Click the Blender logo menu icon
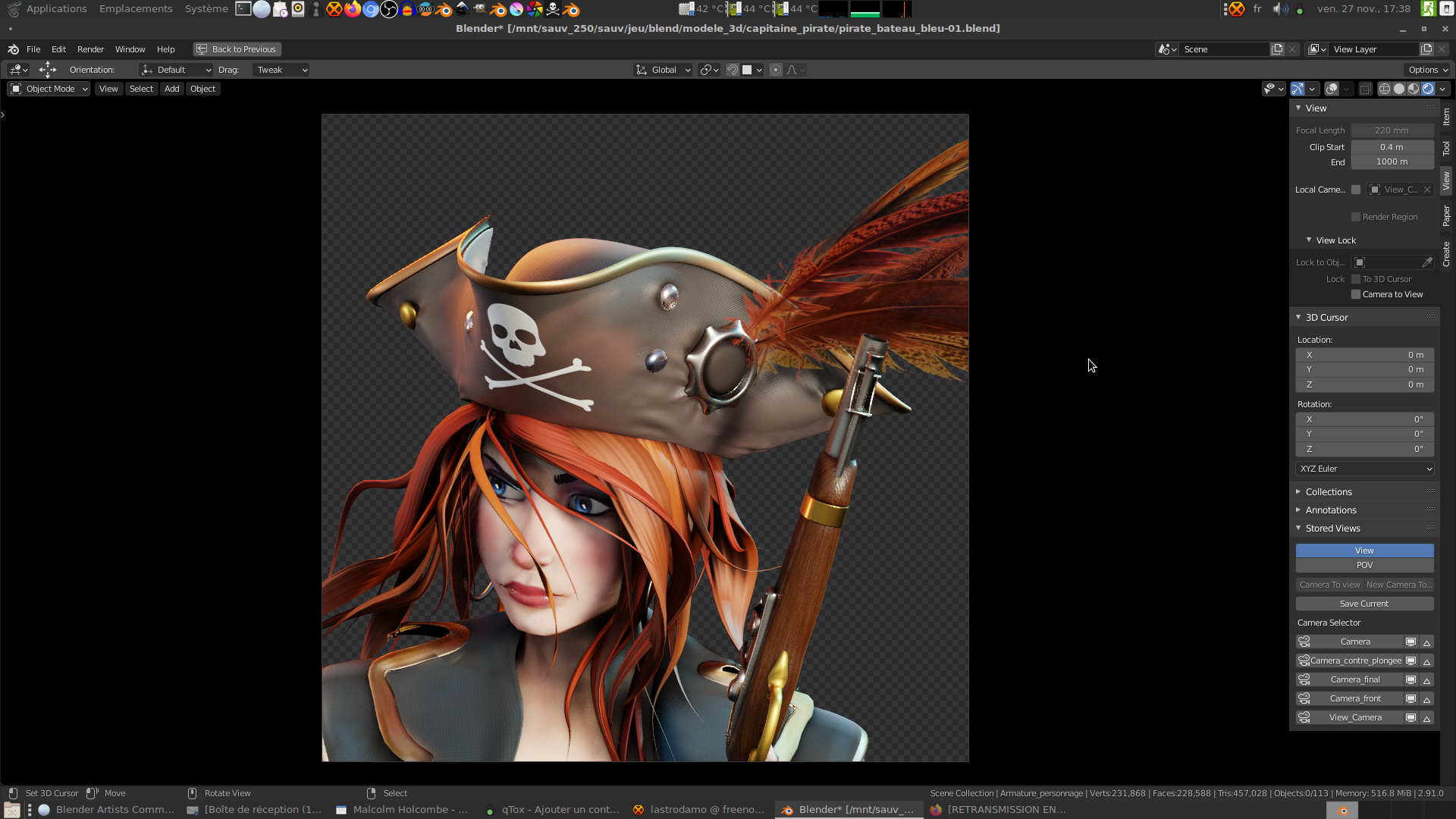The height and width of the screenshot is (819, 1456). [13, 49]
